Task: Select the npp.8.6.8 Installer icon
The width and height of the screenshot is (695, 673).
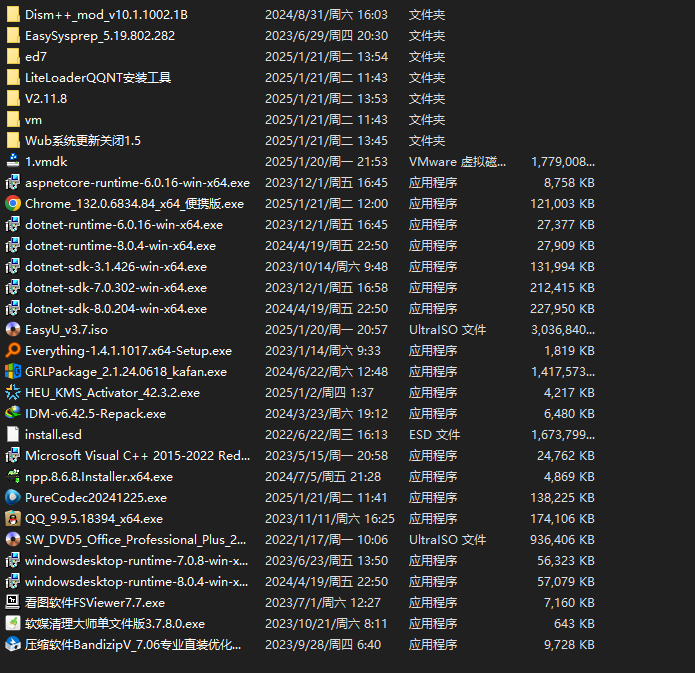Action: pos(13,476)
